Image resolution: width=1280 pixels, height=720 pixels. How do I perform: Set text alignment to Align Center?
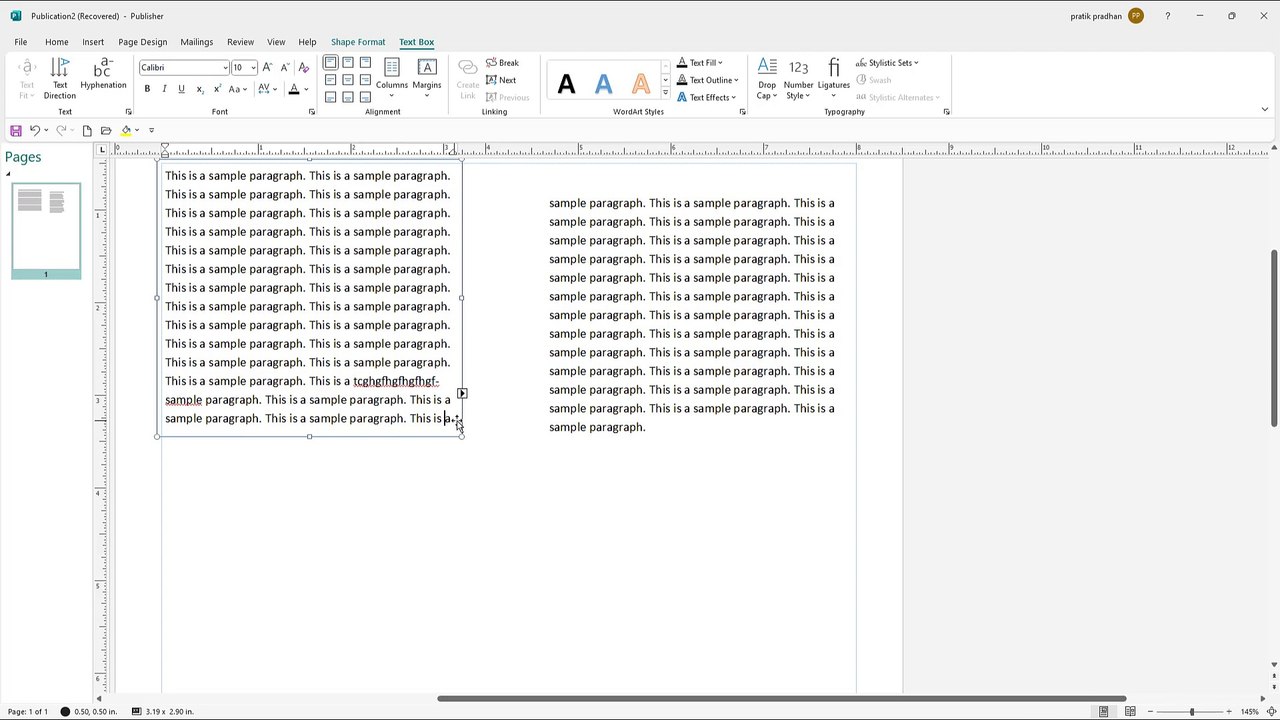pos(348,80)
